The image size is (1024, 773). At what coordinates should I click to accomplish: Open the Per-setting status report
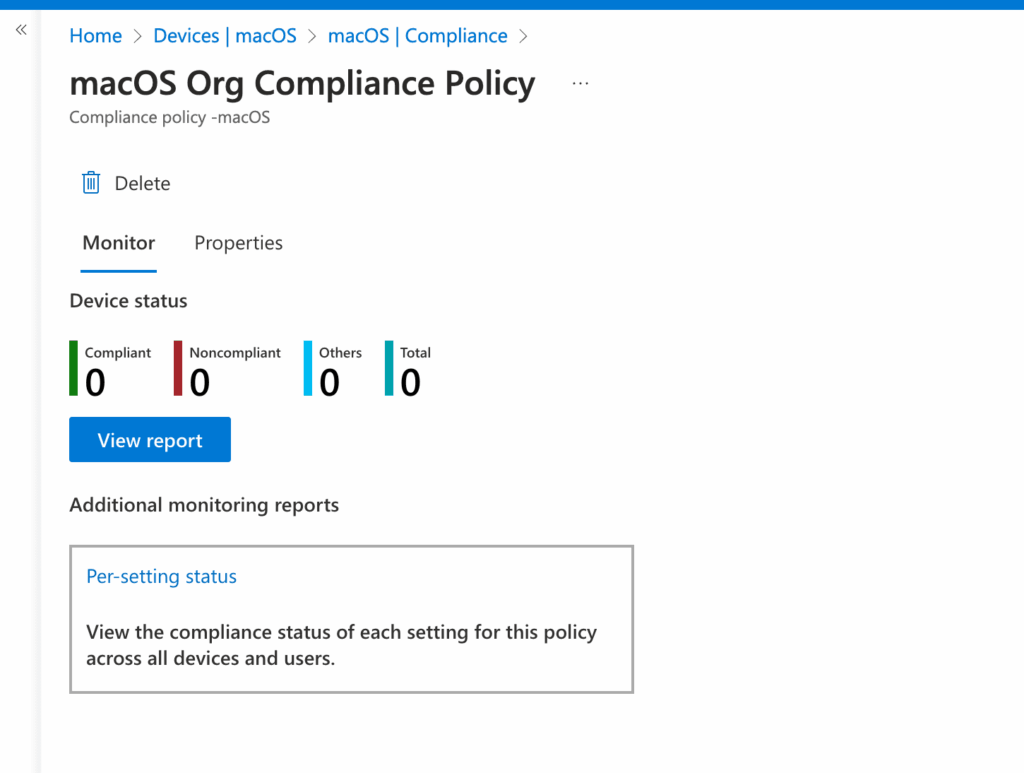[x=161, y=576]
